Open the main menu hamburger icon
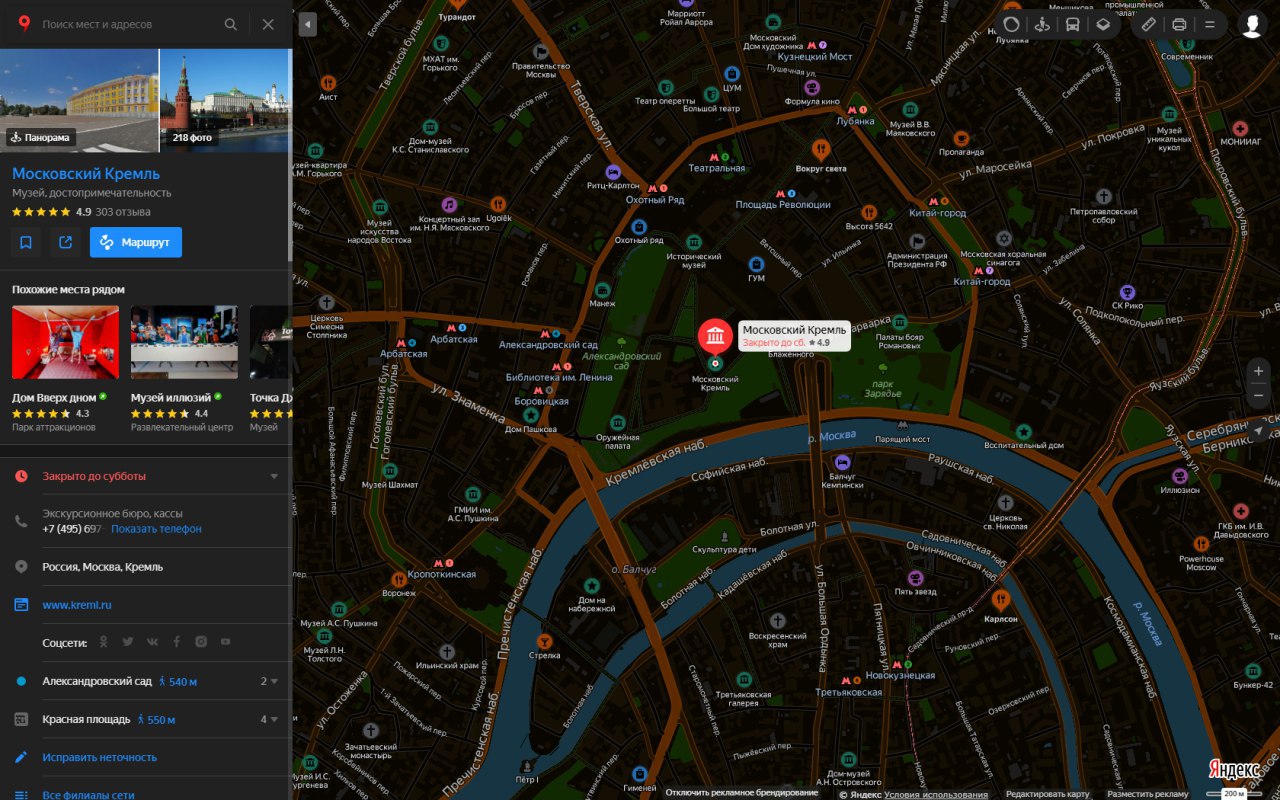 [x=1210, y=24]
